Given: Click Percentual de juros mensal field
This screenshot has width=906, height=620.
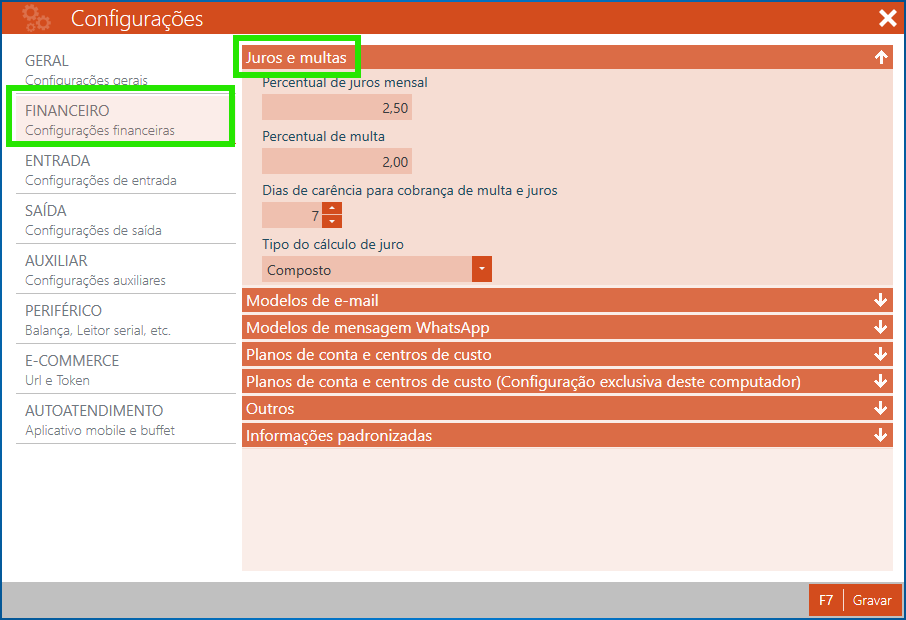Looking at the screenshot, I should tap(336, 108).
